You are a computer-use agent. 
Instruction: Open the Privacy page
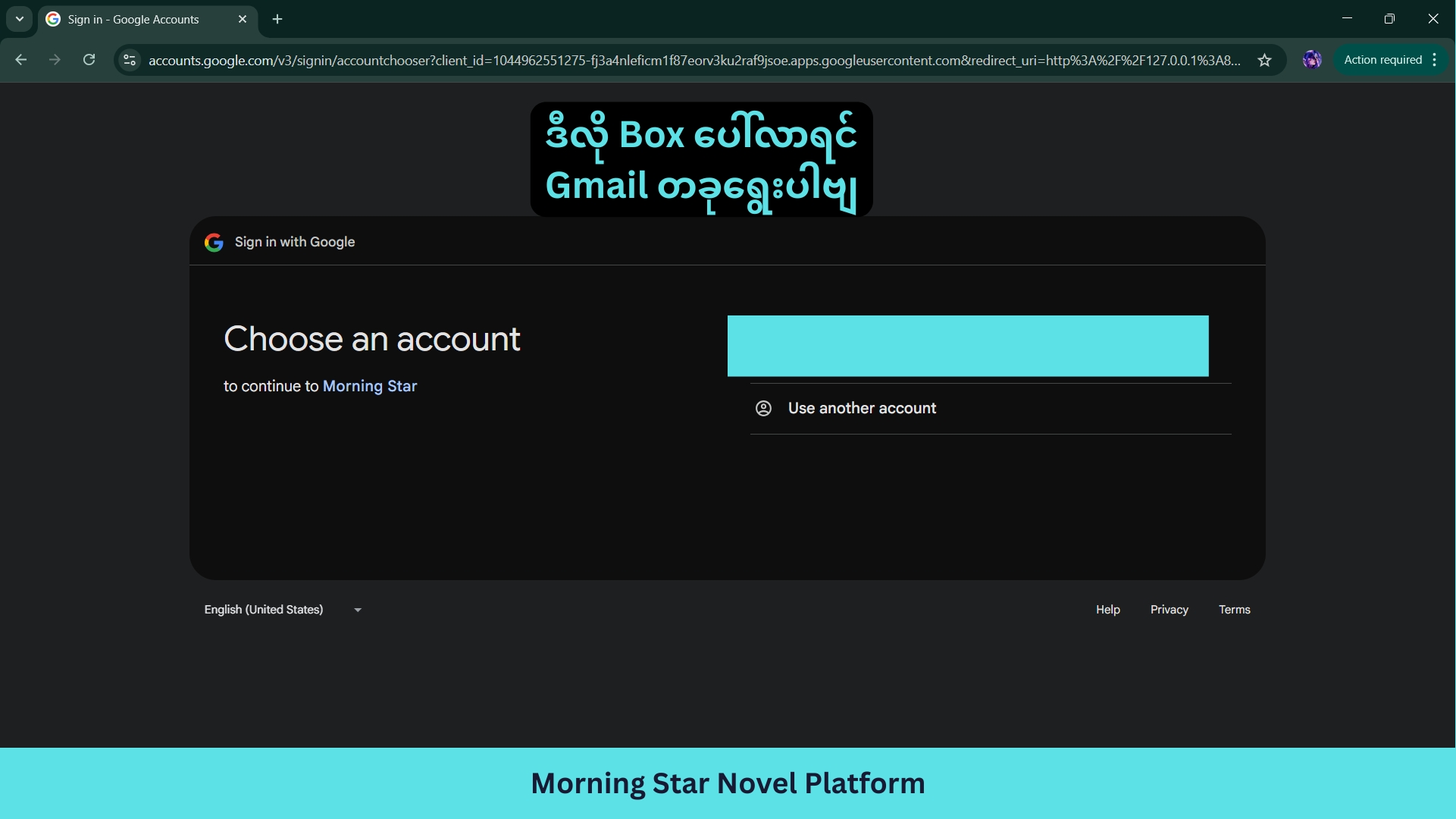pyautogui.click(x=1169, y=609)
